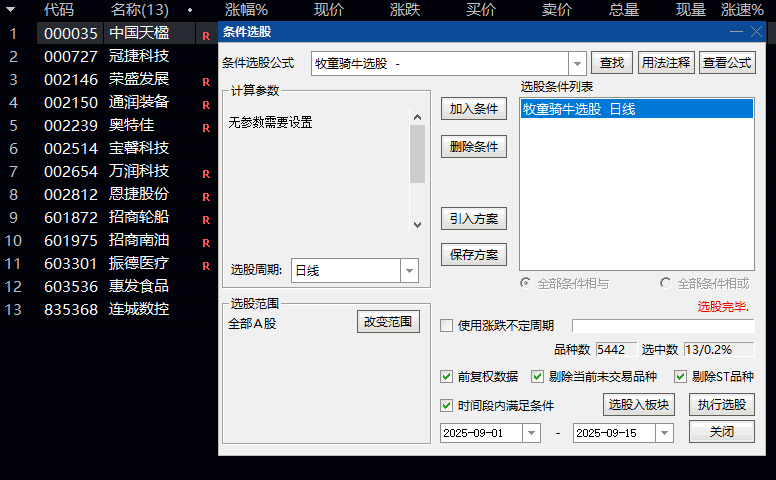Uncheck 前复权数据 checkbox
Image resolution: width=776 pixels, height=480 pixels.
(446, 377)
